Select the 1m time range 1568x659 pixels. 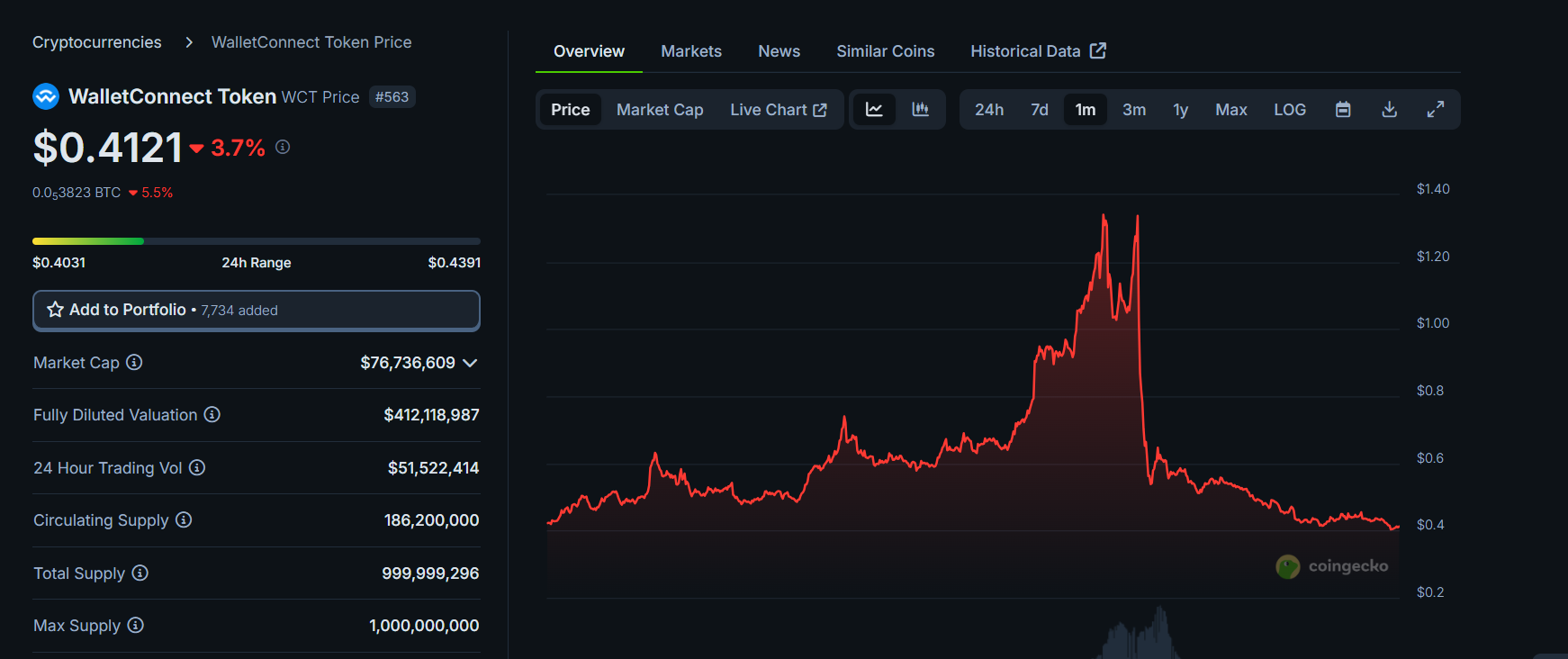(x=1086, y=110)
